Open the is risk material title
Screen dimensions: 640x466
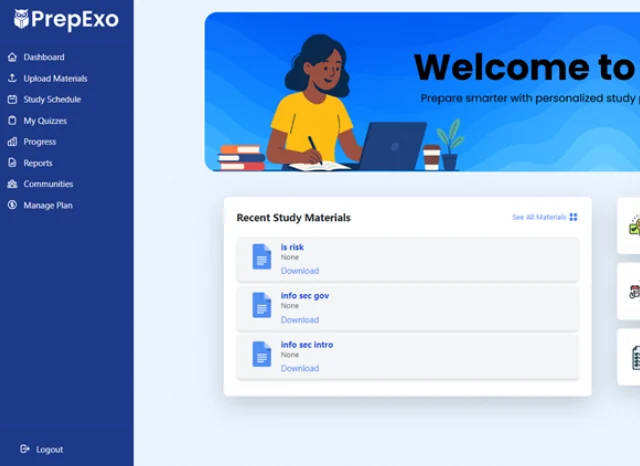tap(292, 247)
